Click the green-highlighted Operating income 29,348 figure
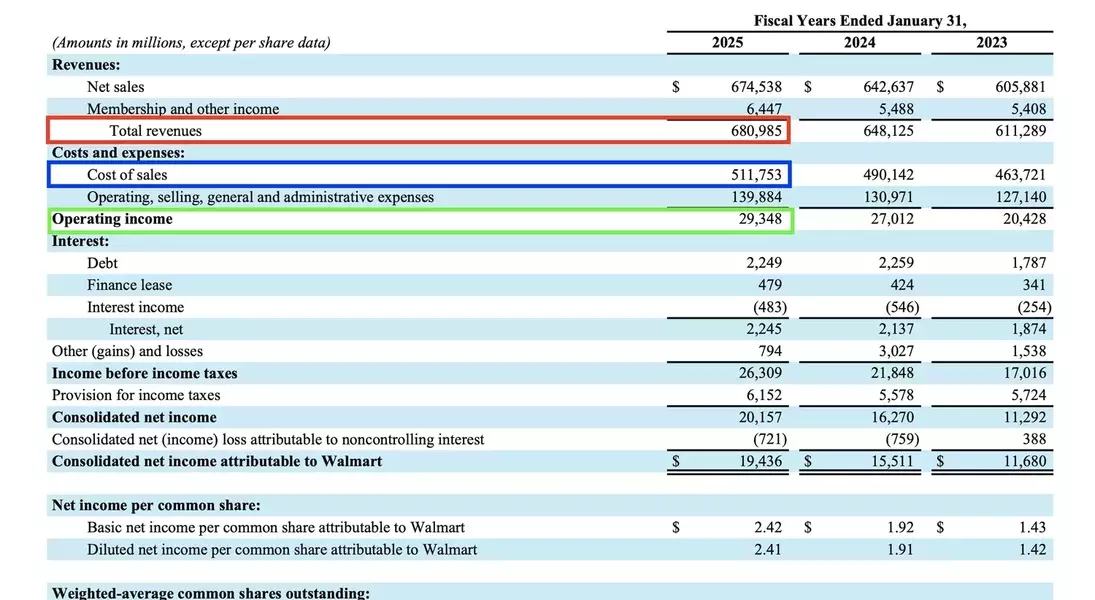The width and height of the screenshot is (1095, 600). point(760,219)
